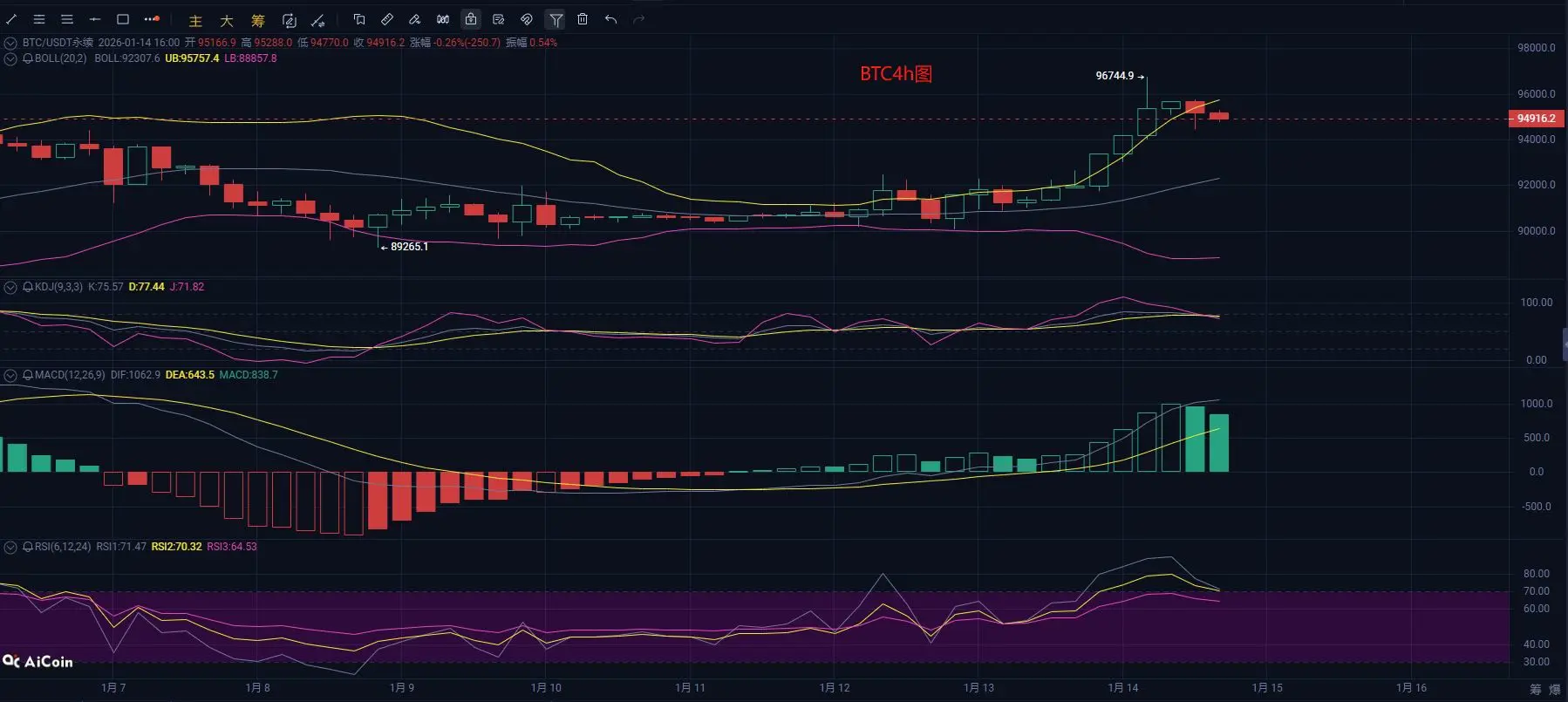Click the magnet snap icon

click(527, 19)
